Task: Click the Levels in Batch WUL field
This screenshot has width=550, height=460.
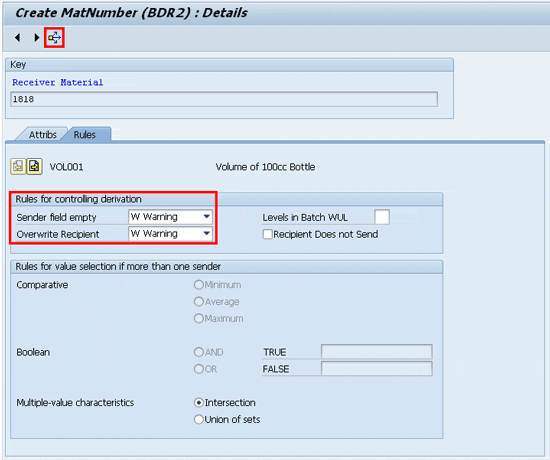Action: pos(382,217)
